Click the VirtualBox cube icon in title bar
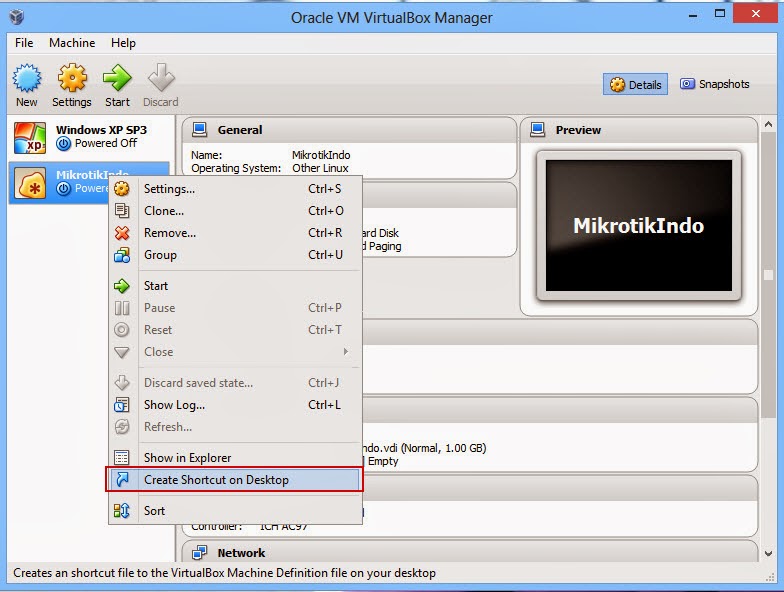Viewport: 784px width, 592px height. click(16, 18)
